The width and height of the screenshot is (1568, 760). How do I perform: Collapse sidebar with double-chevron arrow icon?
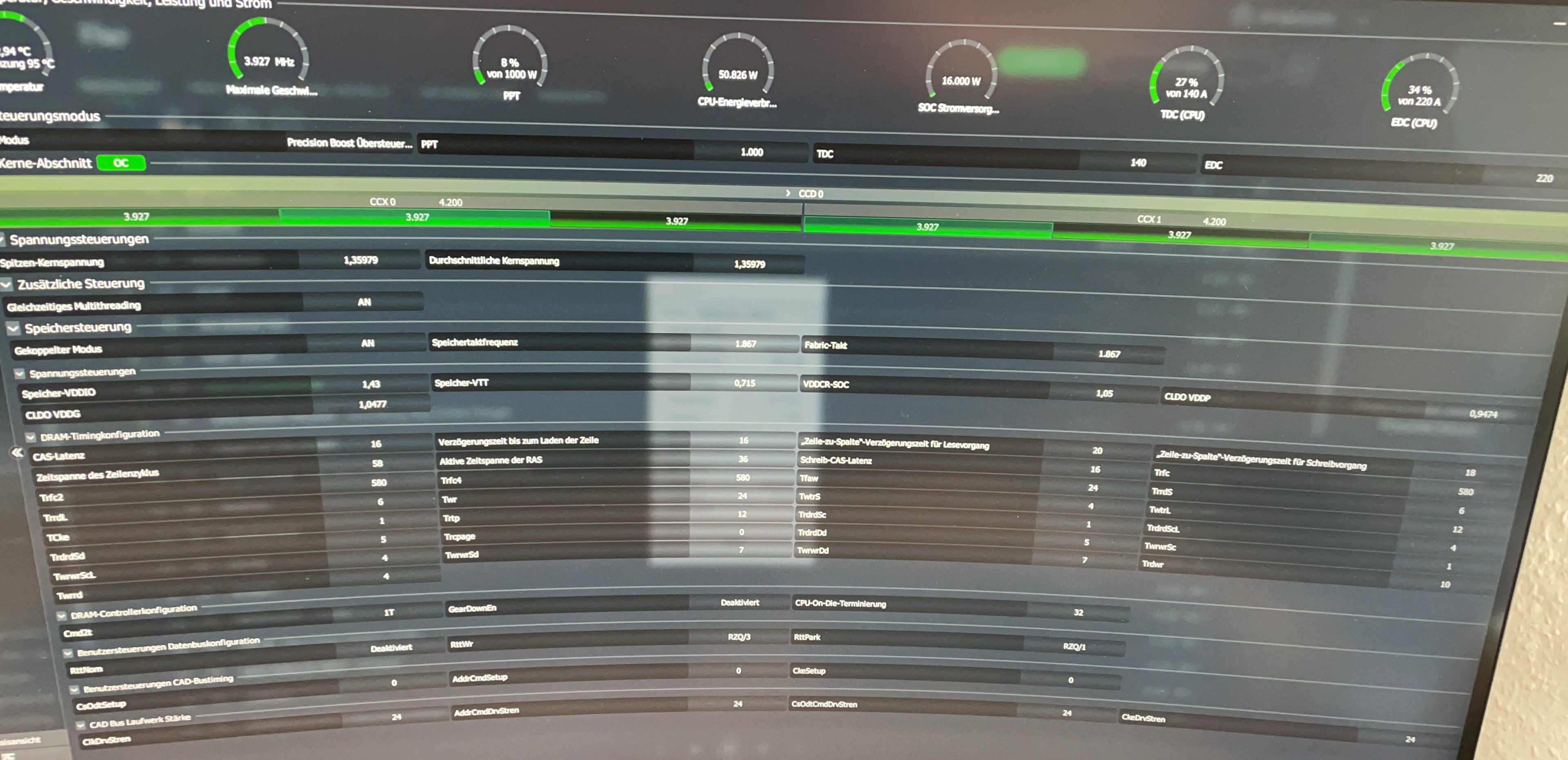point(16,452)
